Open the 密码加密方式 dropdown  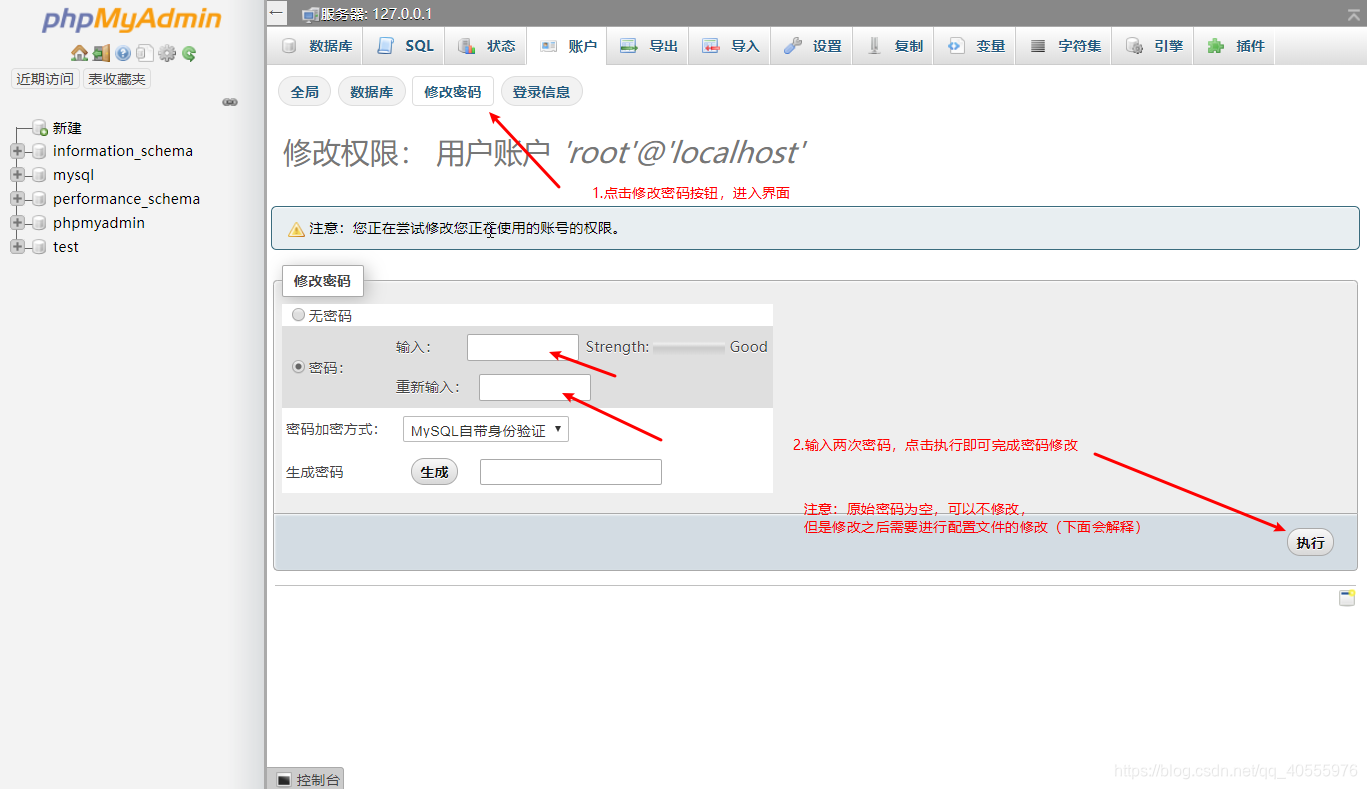486,430
